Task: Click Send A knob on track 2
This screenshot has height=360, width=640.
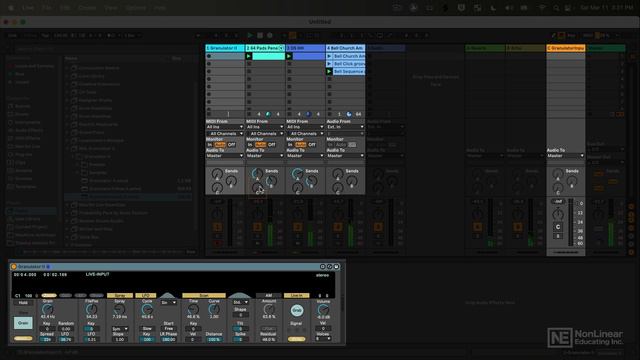Action: 257,174
